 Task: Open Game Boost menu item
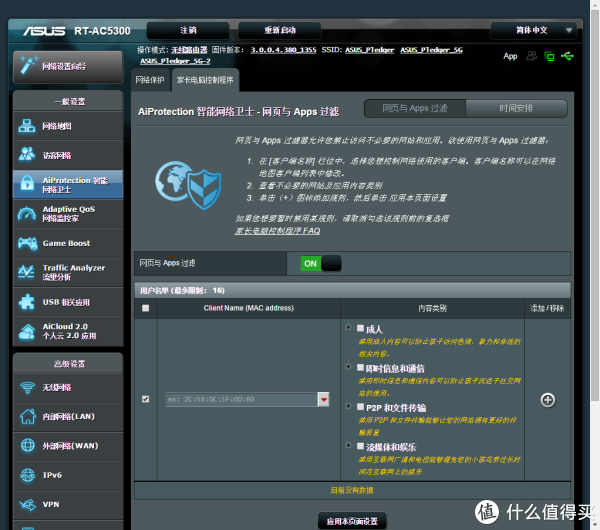(68, 243)
